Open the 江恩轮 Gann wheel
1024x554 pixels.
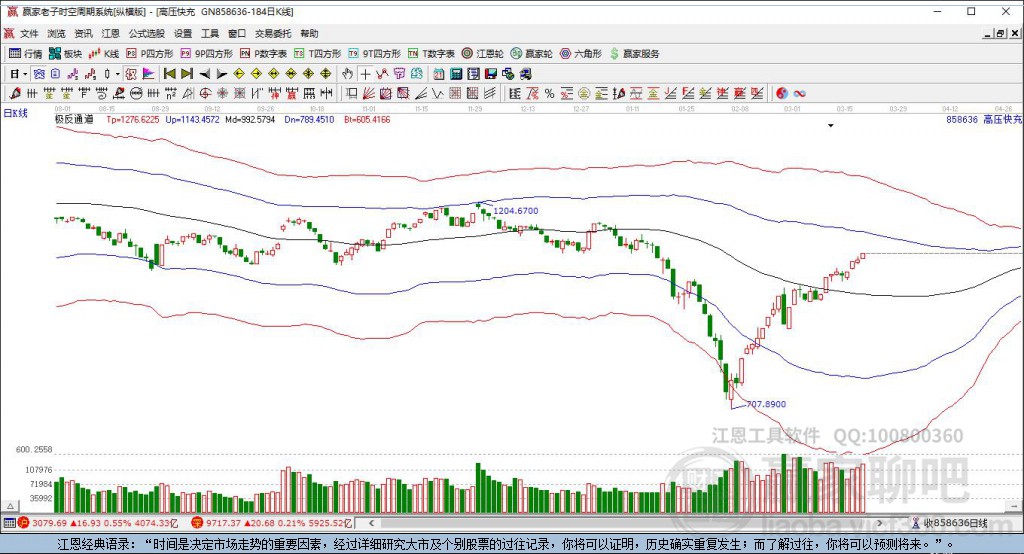tap(483, 54)
